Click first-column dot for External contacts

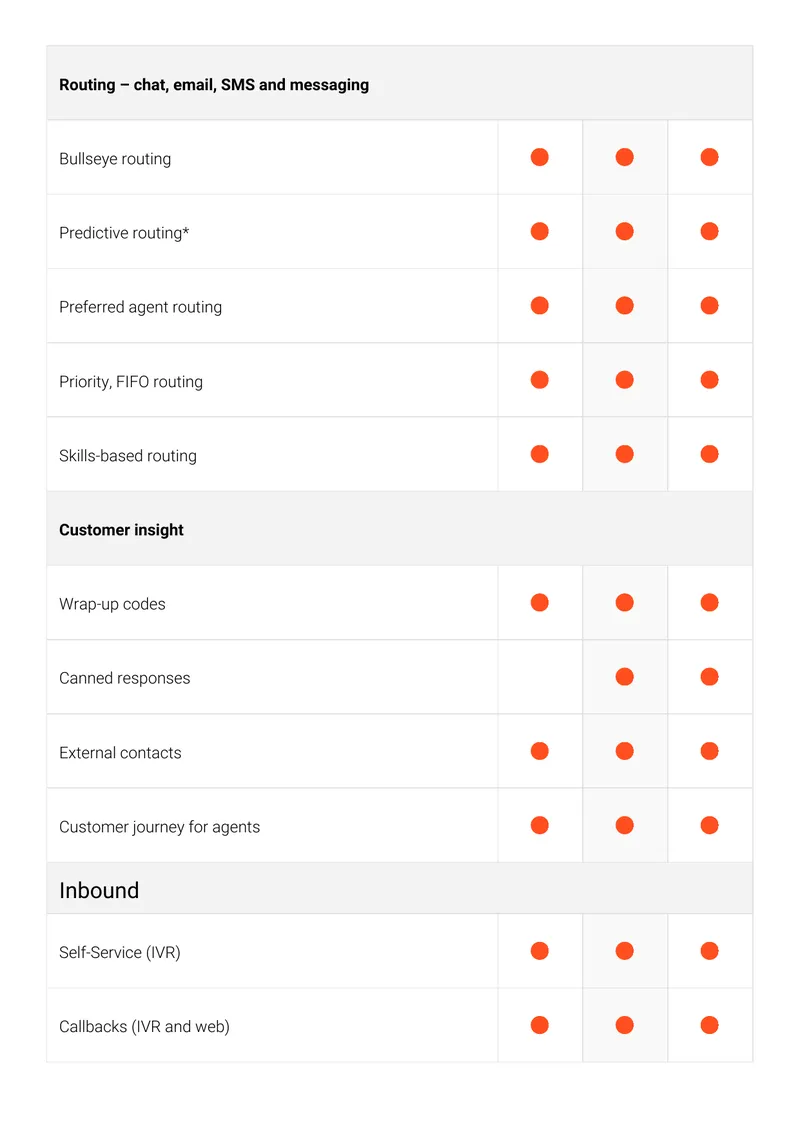pos(540,751)
